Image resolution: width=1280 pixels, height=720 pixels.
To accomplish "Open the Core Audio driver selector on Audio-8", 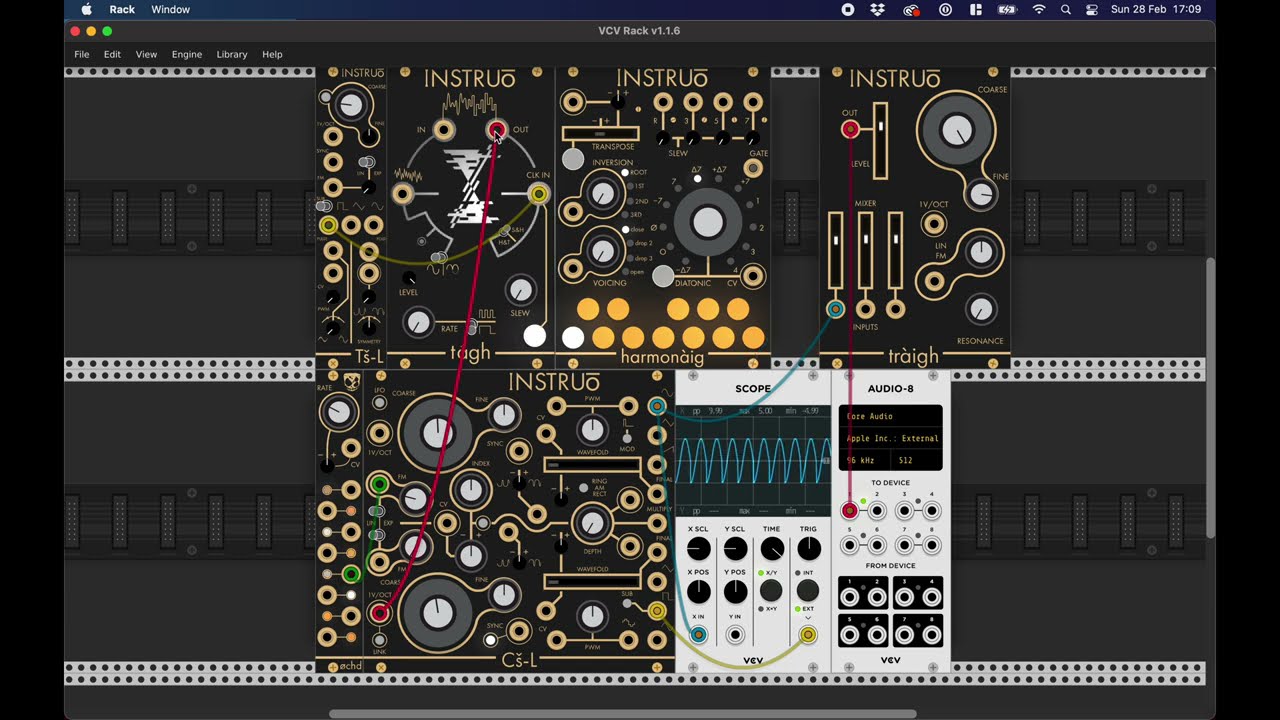I will click(891, 416).
